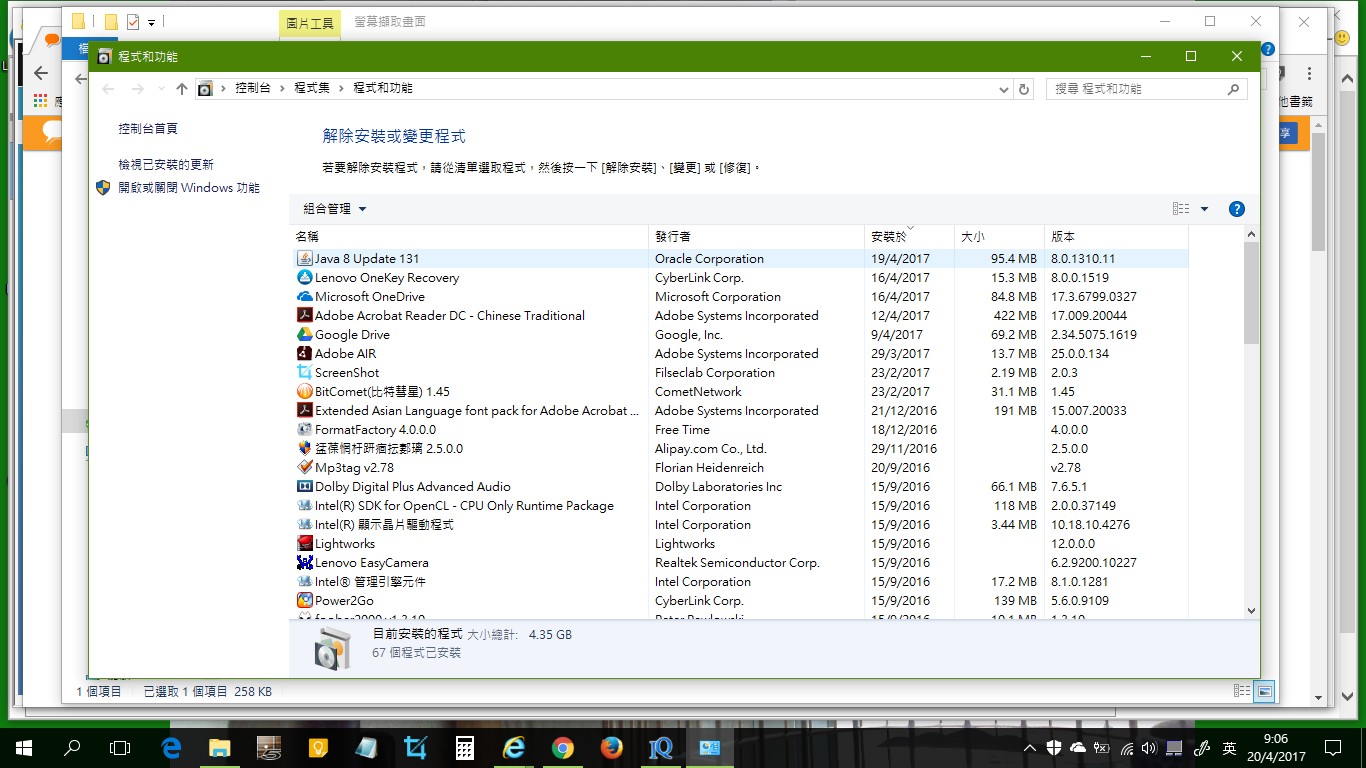Open the 控制台首頁 link
This screenshot has width=1366, height=768.
(x=148, y=129)
